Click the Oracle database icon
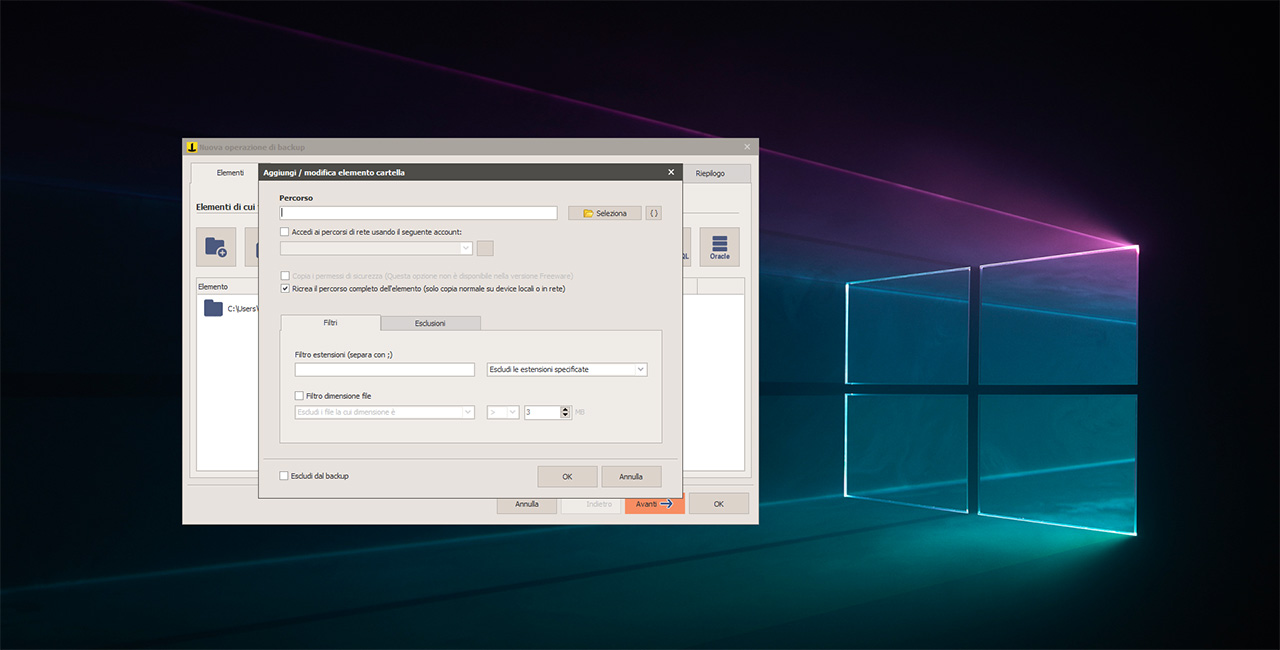Image resolution: width=1280 pixels, height=650 pixels. coord(720,247)
